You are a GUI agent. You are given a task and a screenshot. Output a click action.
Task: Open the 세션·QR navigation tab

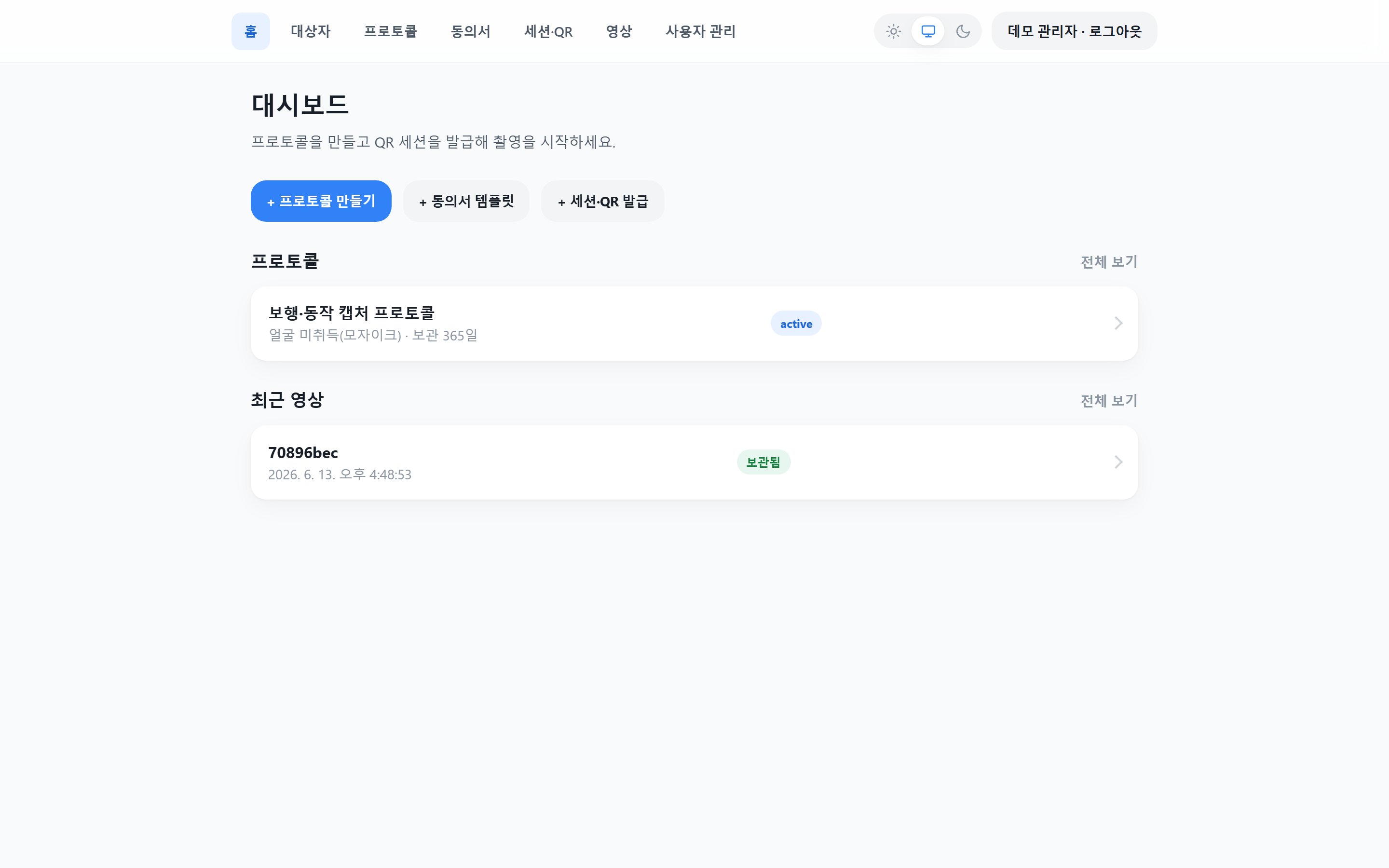click(548, 31)
